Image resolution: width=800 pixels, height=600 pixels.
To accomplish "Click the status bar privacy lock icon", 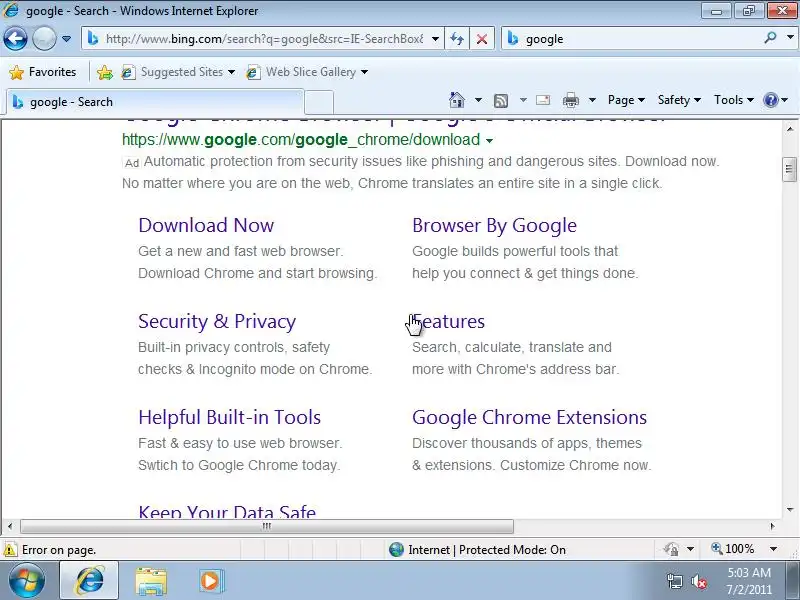I will 671,549.
